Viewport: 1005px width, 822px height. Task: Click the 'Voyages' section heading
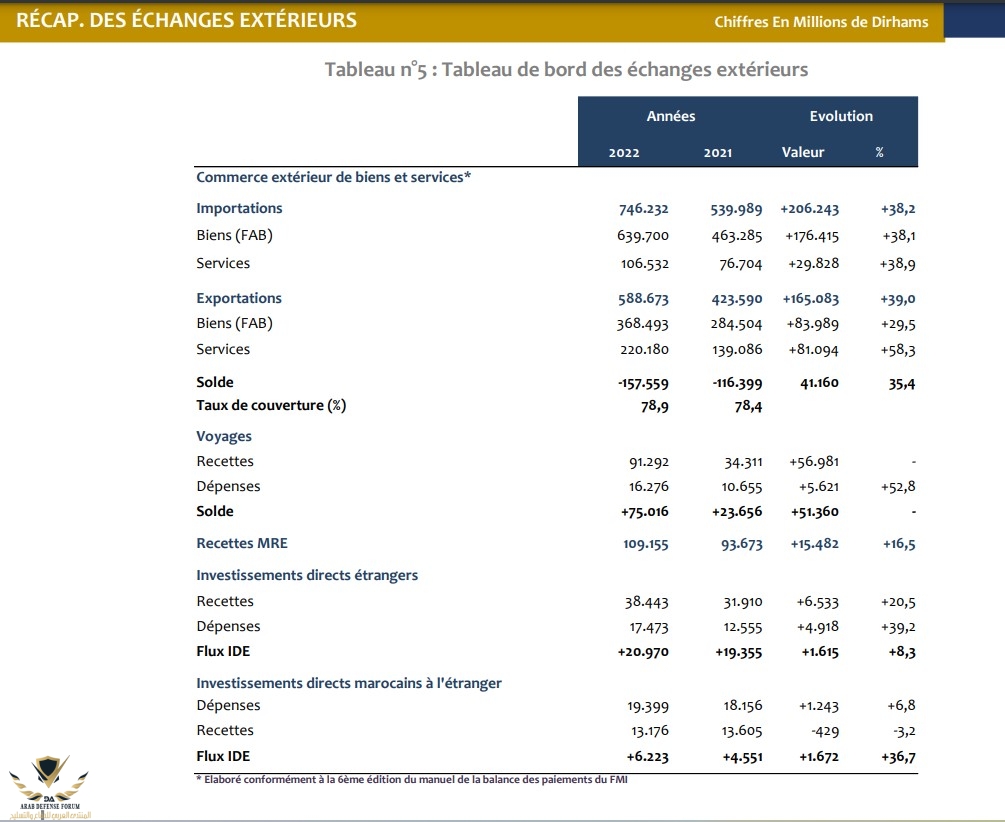(x=224, y=436)
